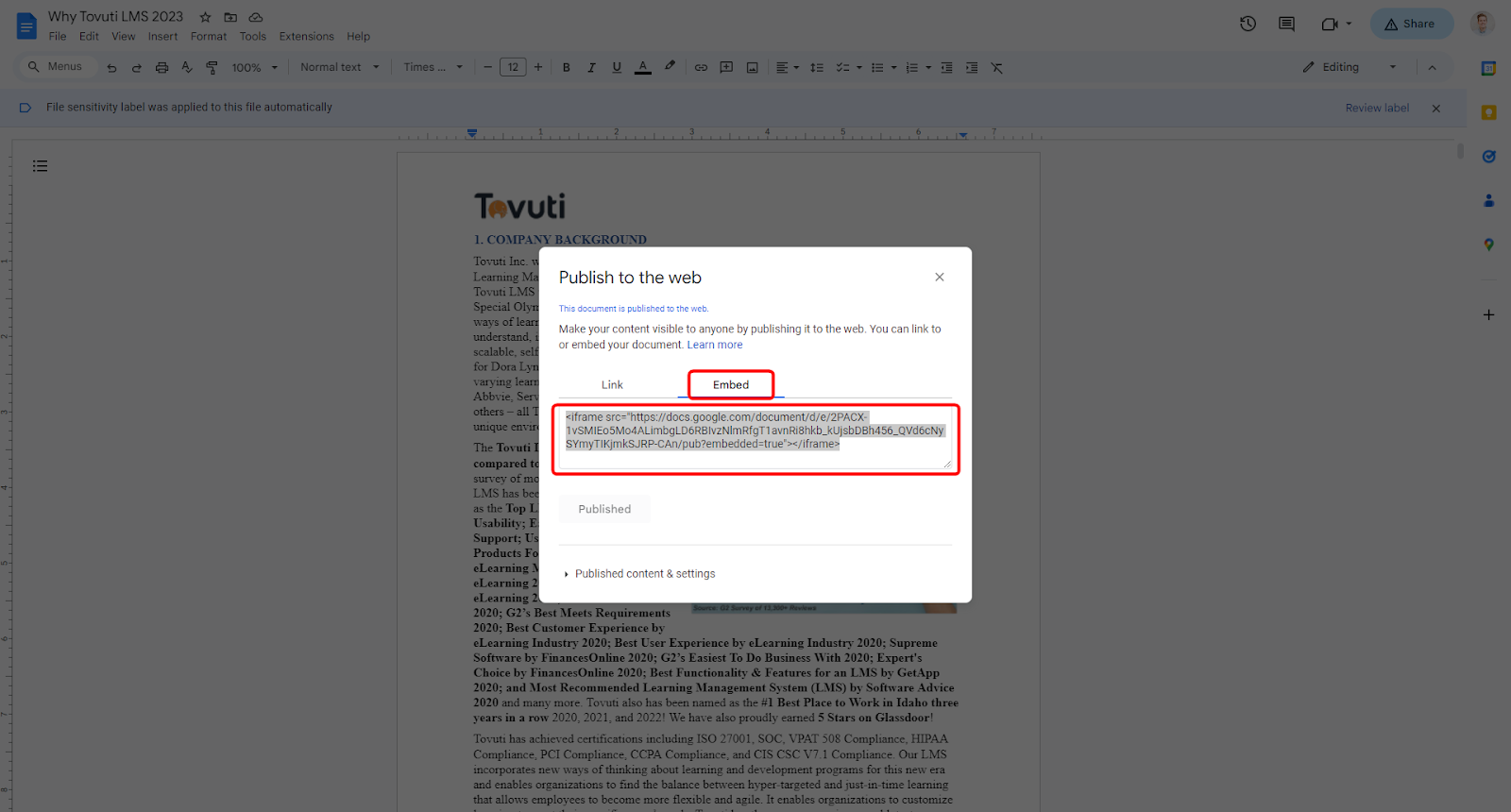Run spelling and grammar check
Viewport: 1511px width, 812px height.
(186, 68)
